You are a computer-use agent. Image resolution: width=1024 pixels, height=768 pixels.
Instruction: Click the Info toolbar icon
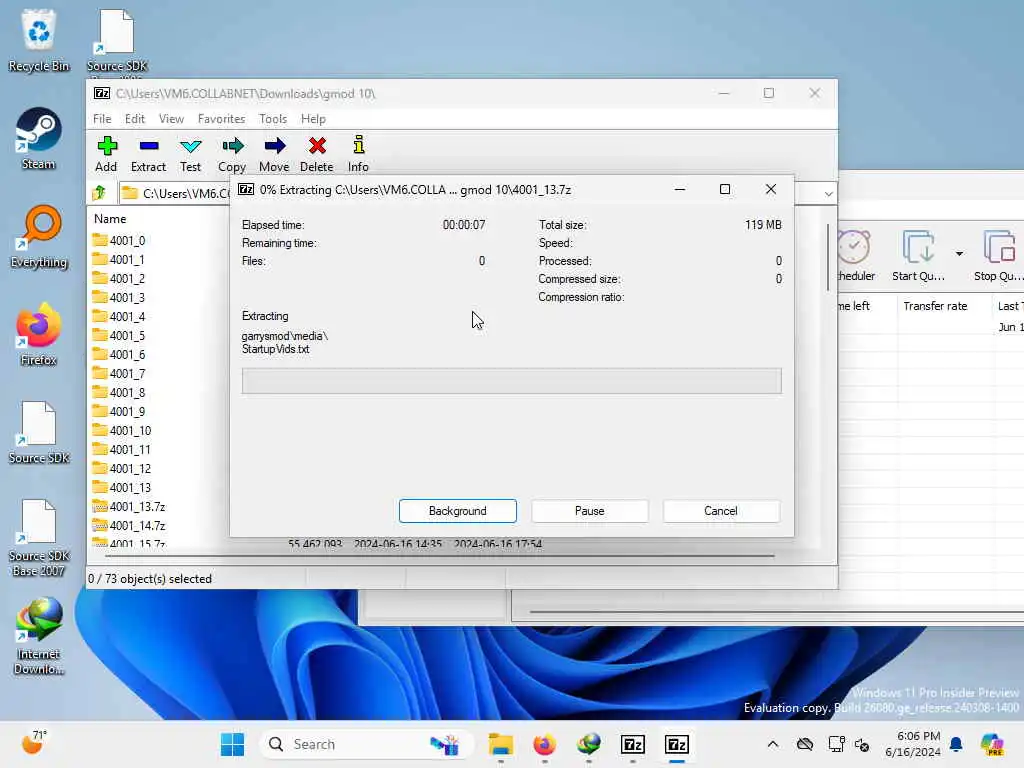click(x=358, y=154)
